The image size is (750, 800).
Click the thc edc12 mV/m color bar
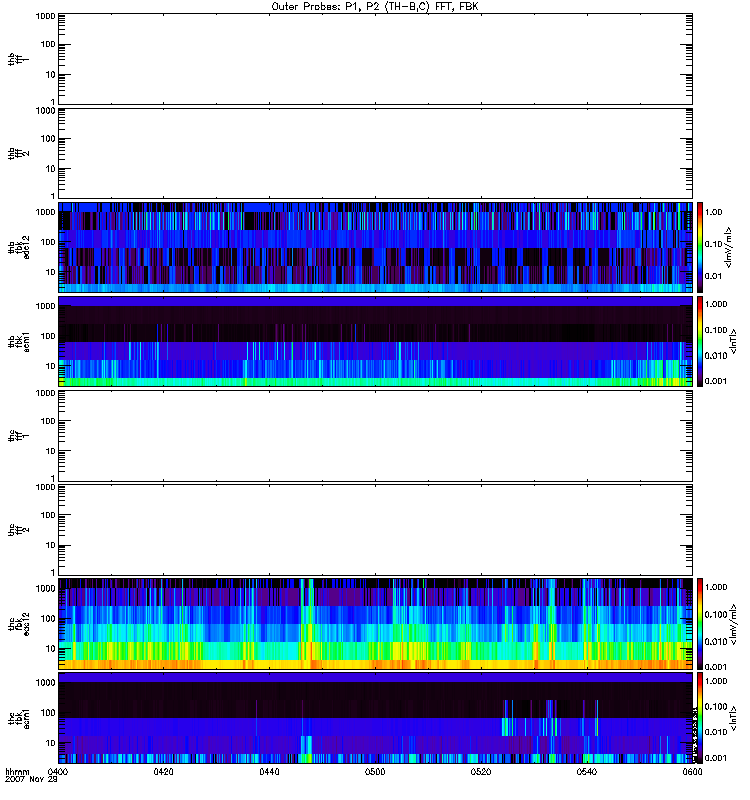click(x=701, y=623)
